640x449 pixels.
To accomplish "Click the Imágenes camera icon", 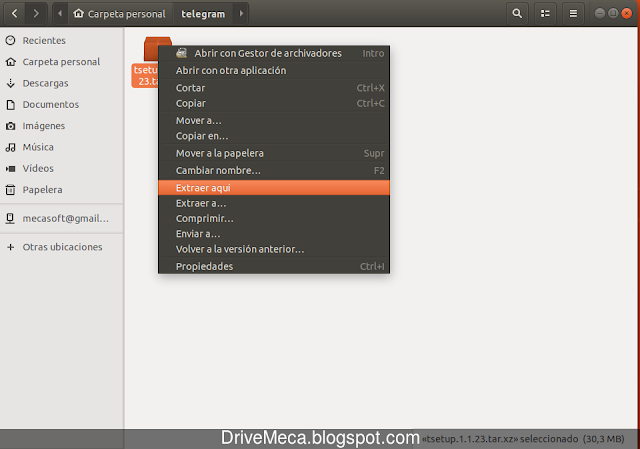I will coord(11,126).
